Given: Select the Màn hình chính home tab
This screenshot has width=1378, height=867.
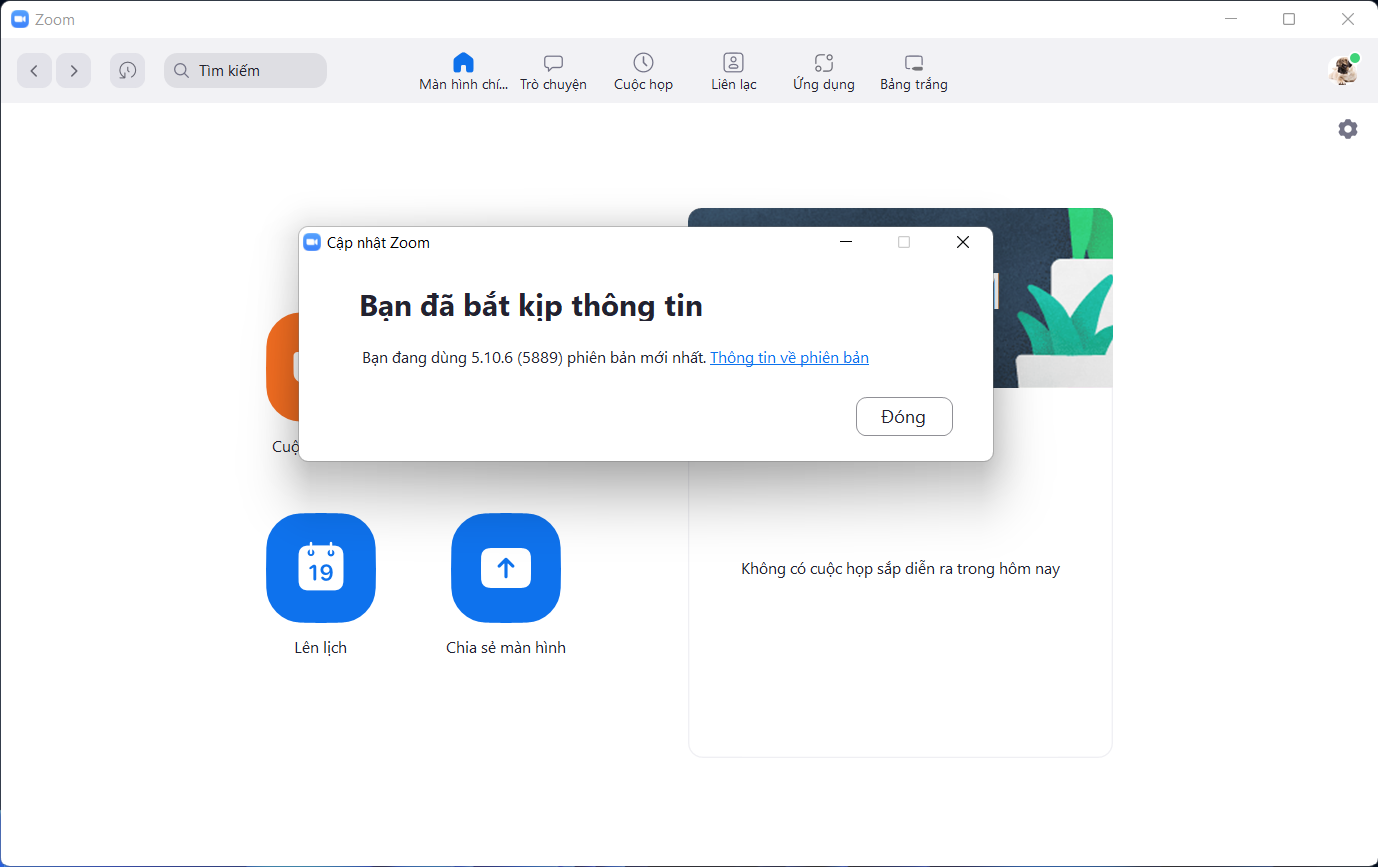Looking at the screenshot, I should coord(463,70).
